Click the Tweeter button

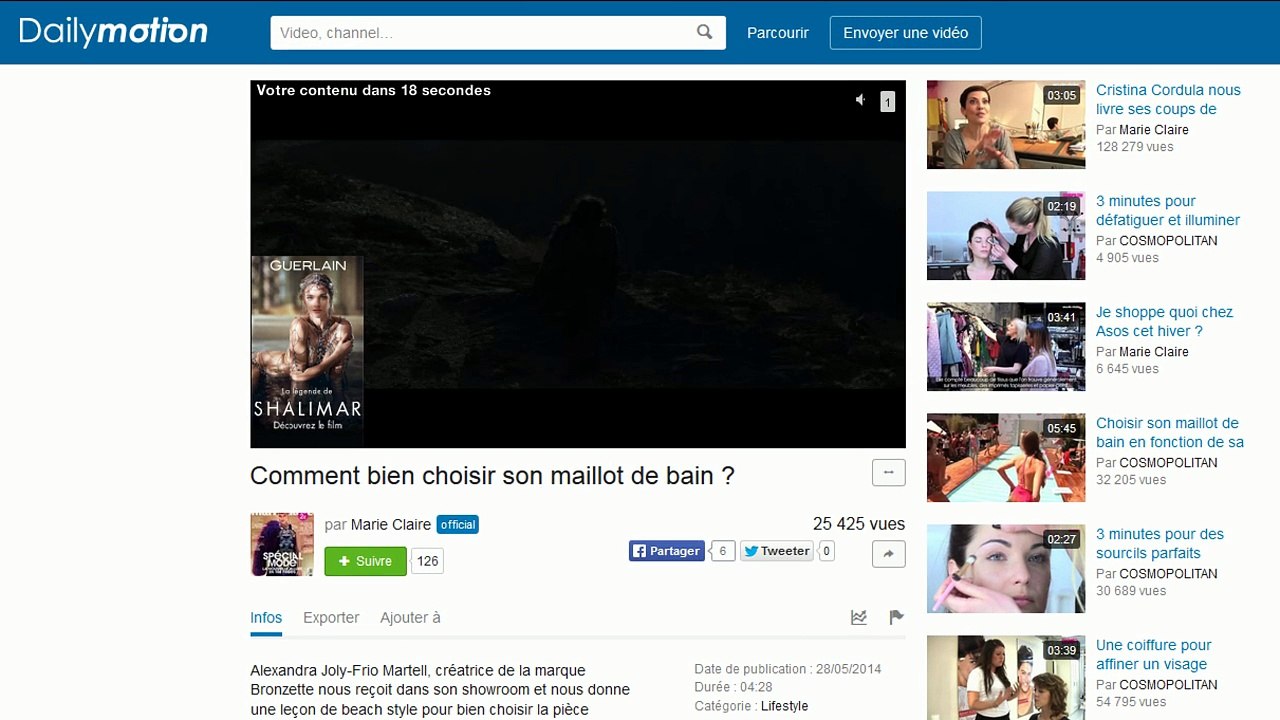pos(776,551)
